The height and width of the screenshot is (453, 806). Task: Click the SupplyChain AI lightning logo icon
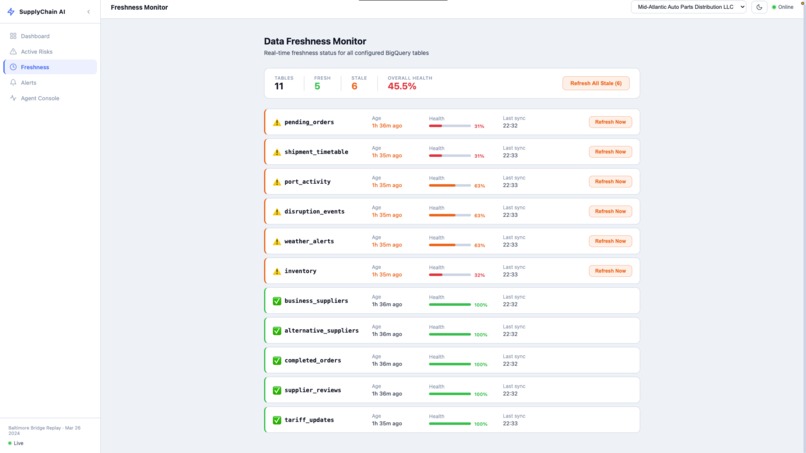pyautogui.click(x=11, y=11)
